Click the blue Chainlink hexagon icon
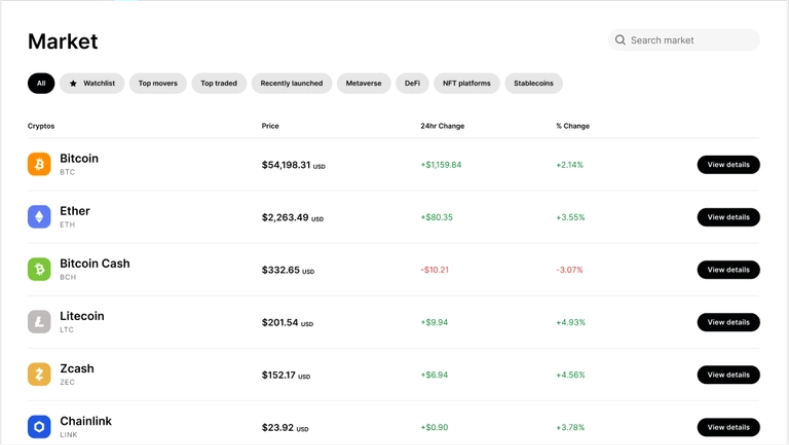The height and width of the screenshot is (445, 789). [39, 427]
